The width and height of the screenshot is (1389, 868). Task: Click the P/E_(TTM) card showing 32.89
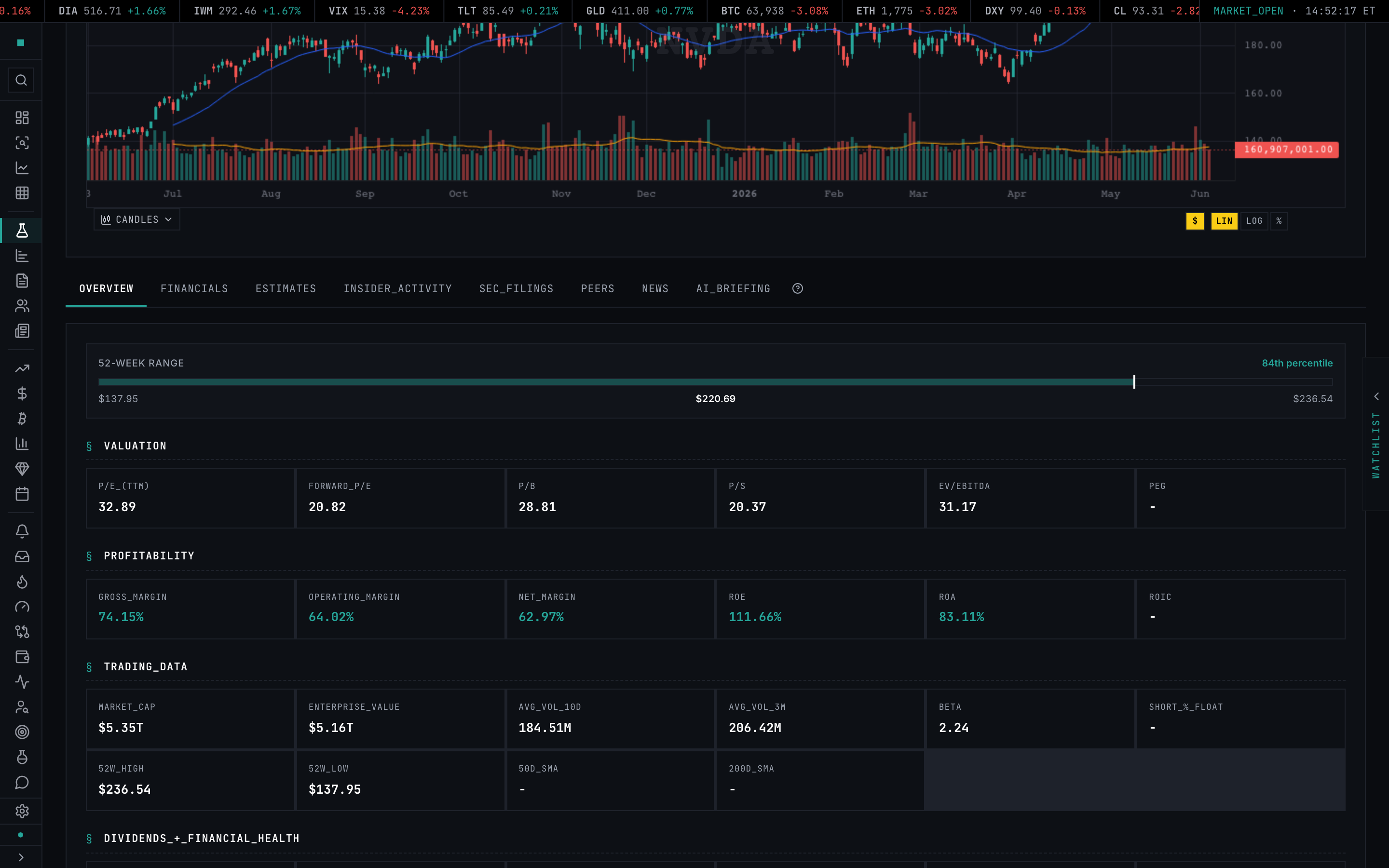191,498
